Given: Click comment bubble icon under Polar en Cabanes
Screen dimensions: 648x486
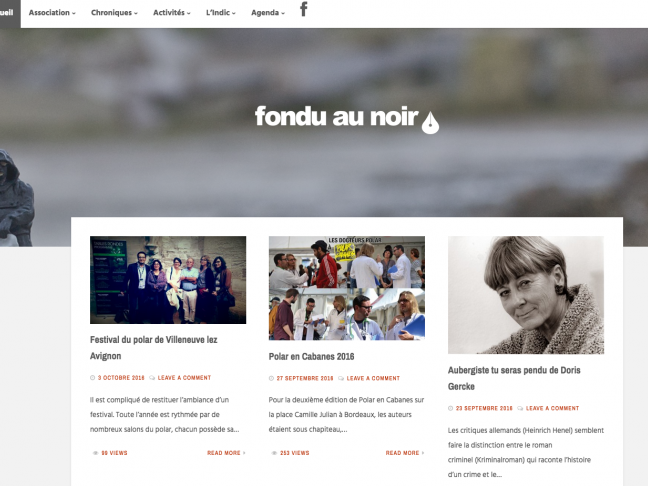Looking at the screenshot, I should (x=341, y=378).
